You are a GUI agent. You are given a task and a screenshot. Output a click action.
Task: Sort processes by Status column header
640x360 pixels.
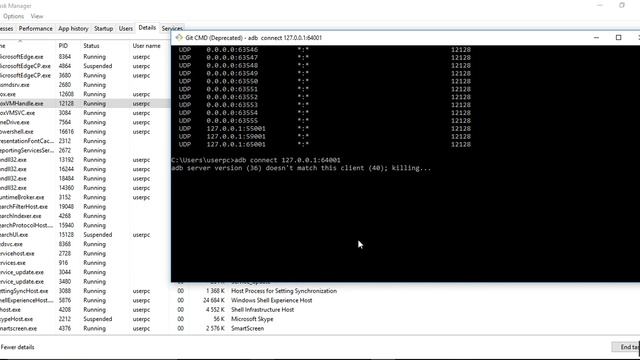[91, 46]
